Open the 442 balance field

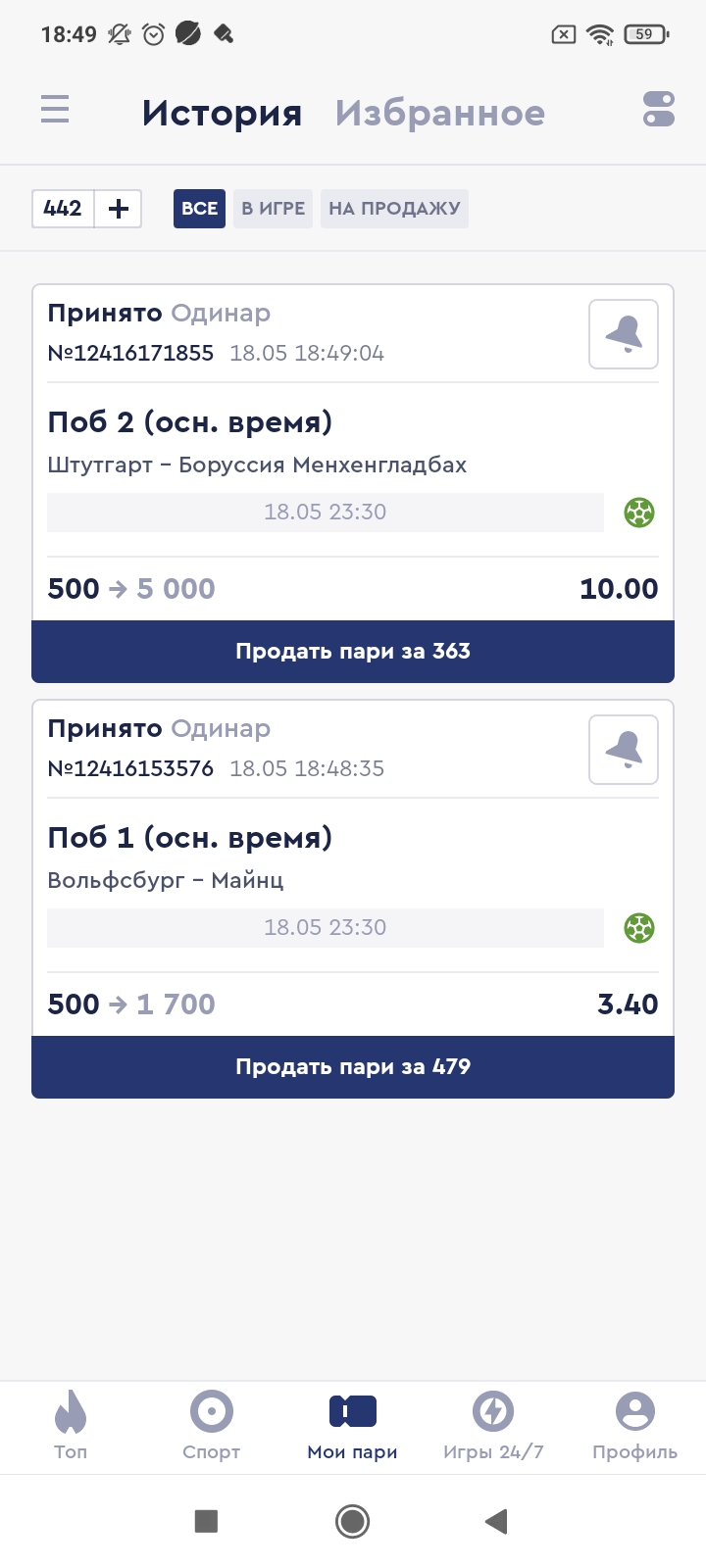click(63, 209)
